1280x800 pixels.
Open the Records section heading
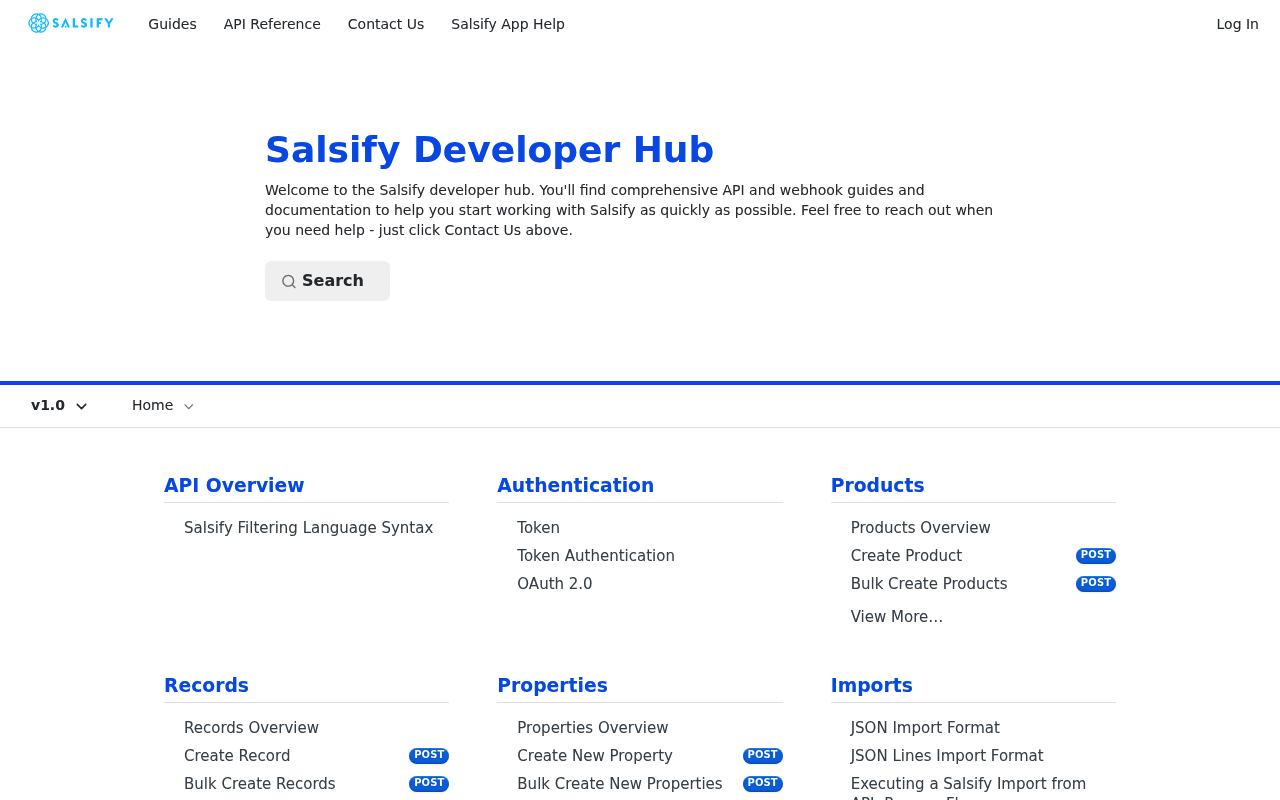[206, 686]
